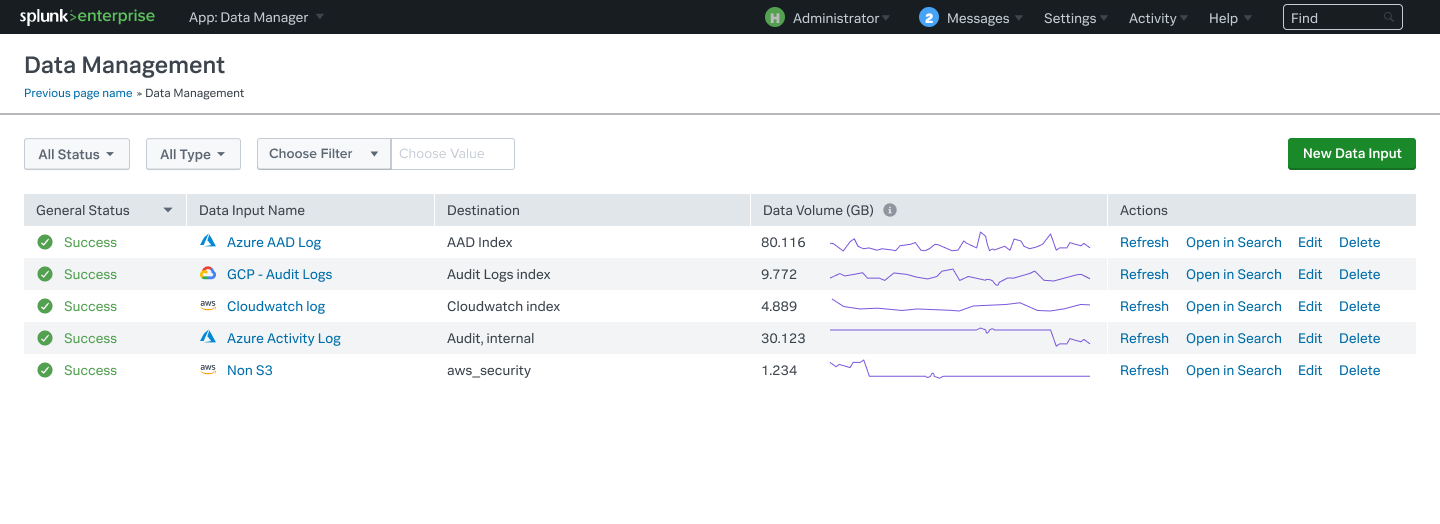This screenshot has width=1440, height=524.
Task: Edit the Cloudwatch log input
Action: pyautogui.click(x=1310, y=306)
